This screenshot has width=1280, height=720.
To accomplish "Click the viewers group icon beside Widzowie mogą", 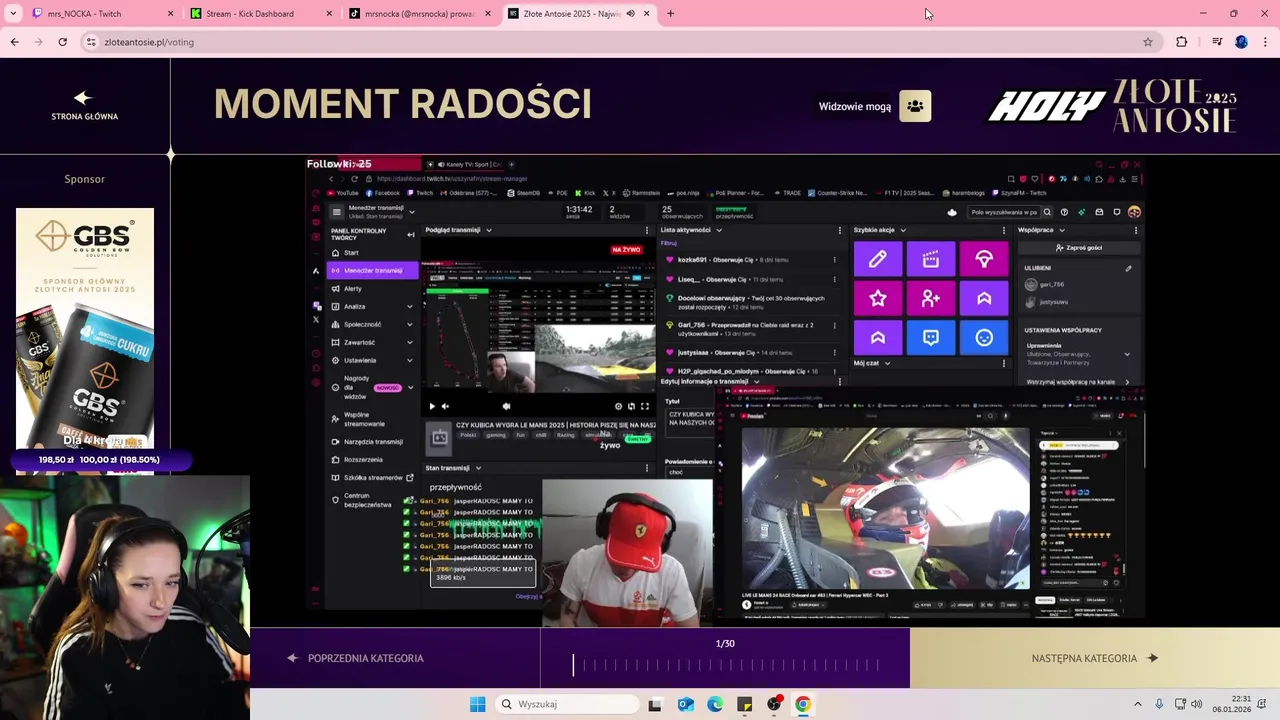I will (x=915, y=106).
